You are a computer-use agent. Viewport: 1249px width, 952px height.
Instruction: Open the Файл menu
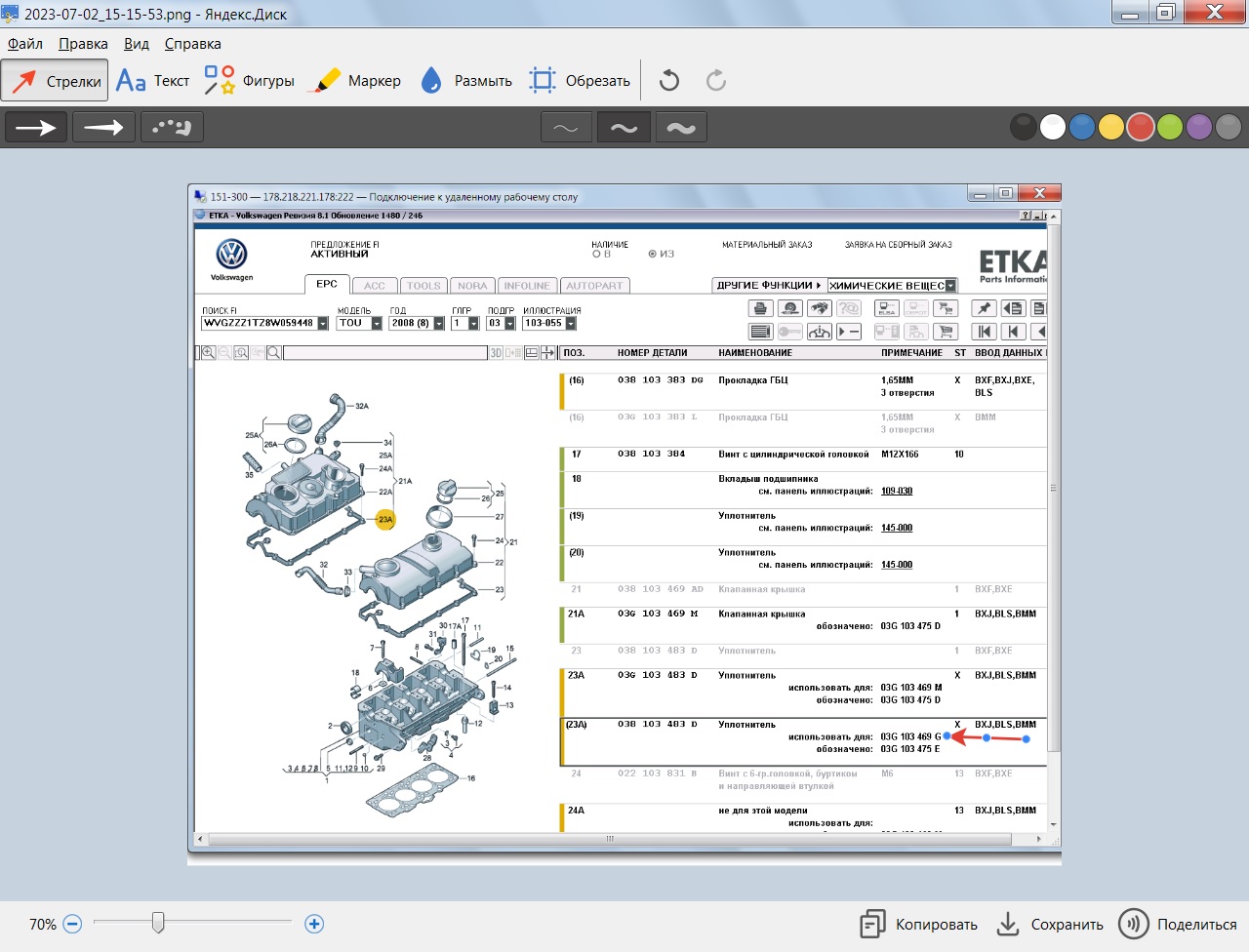[x=25, y=44]
